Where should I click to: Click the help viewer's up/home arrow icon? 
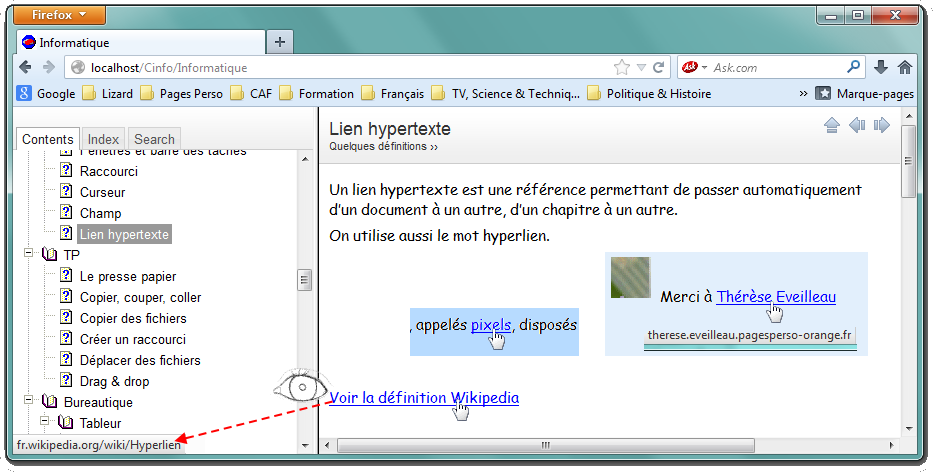(x=831, y=125)
